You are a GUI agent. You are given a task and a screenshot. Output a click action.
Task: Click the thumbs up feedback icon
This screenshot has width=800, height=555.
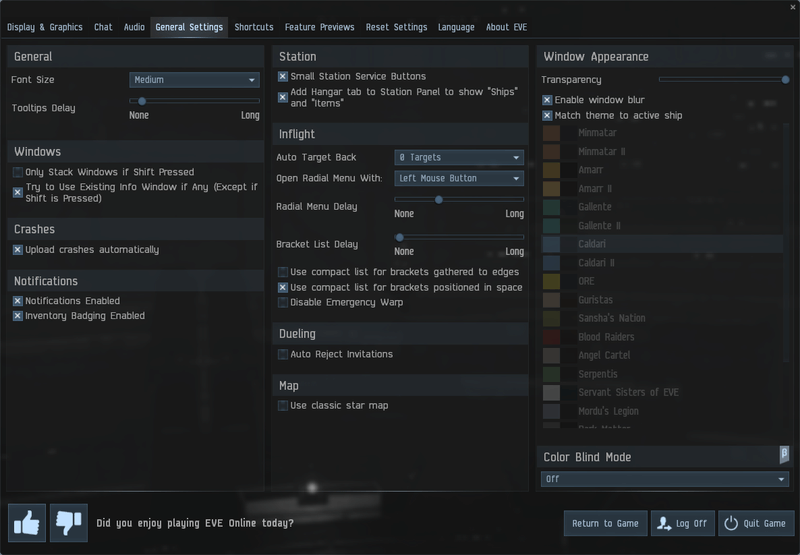click(x=27, y=523)
